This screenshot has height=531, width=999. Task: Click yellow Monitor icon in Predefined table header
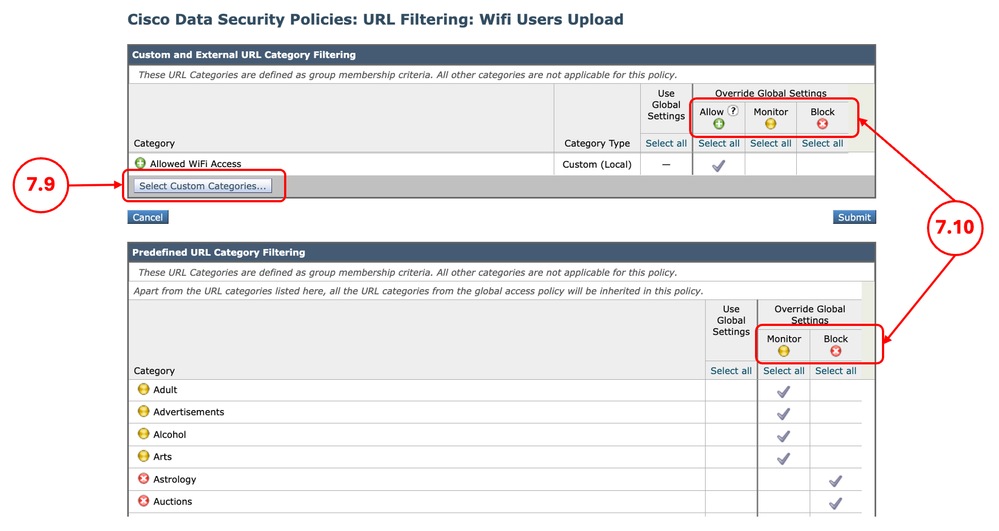pos(784,351)
